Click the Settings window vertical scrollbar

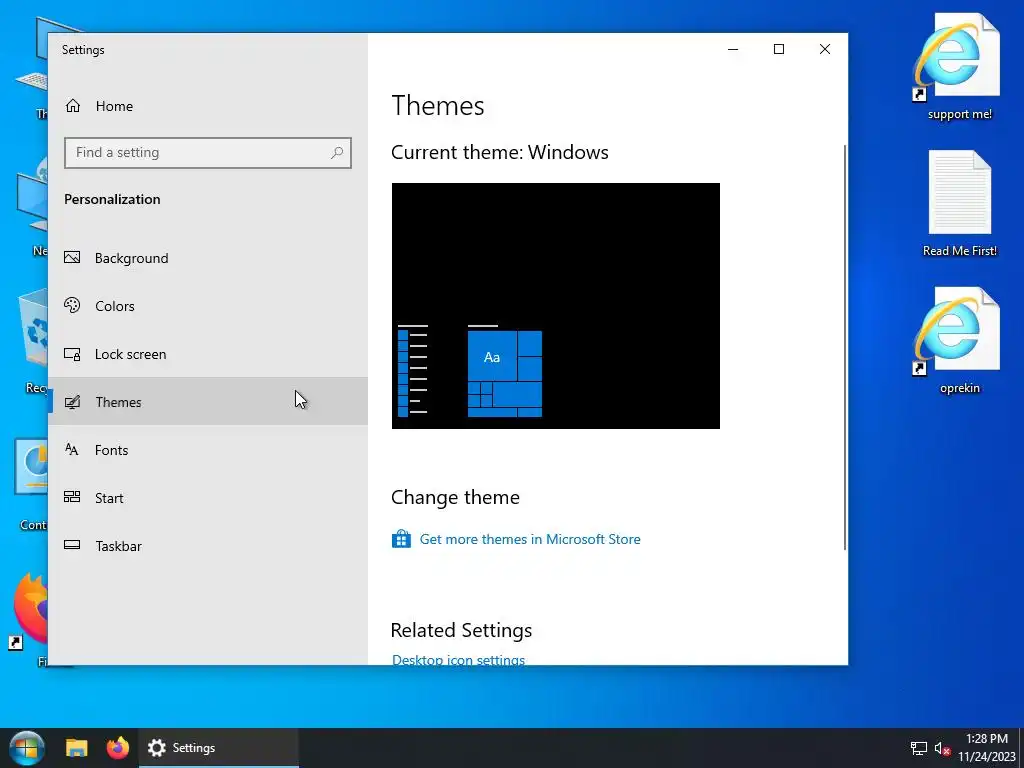pos(844,347)
